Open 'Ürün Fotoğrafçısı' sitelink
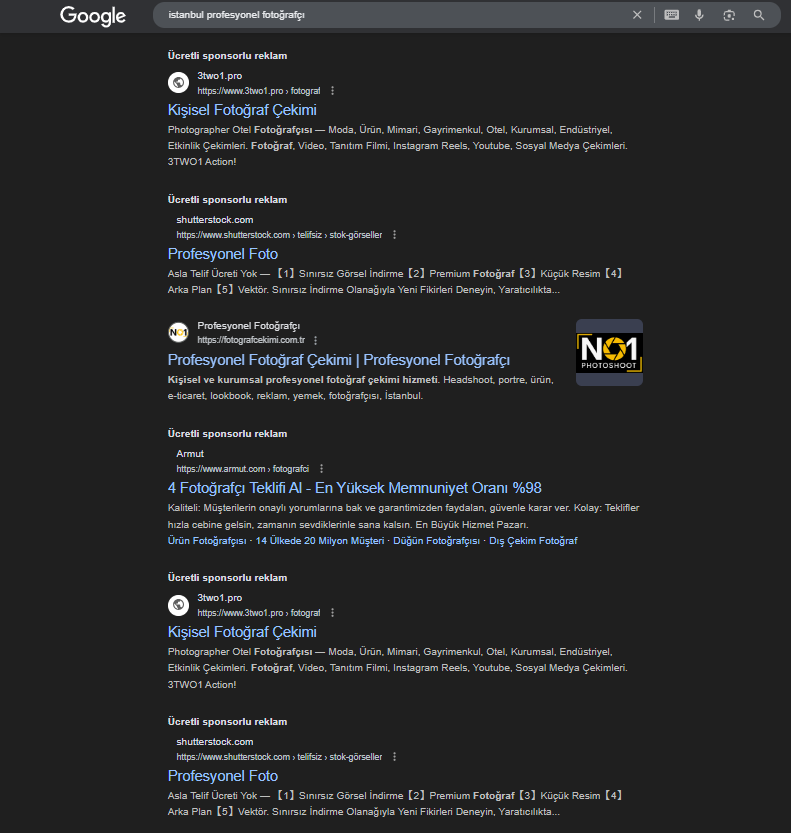Screen dimensions: 791x833 click(207, 541)
